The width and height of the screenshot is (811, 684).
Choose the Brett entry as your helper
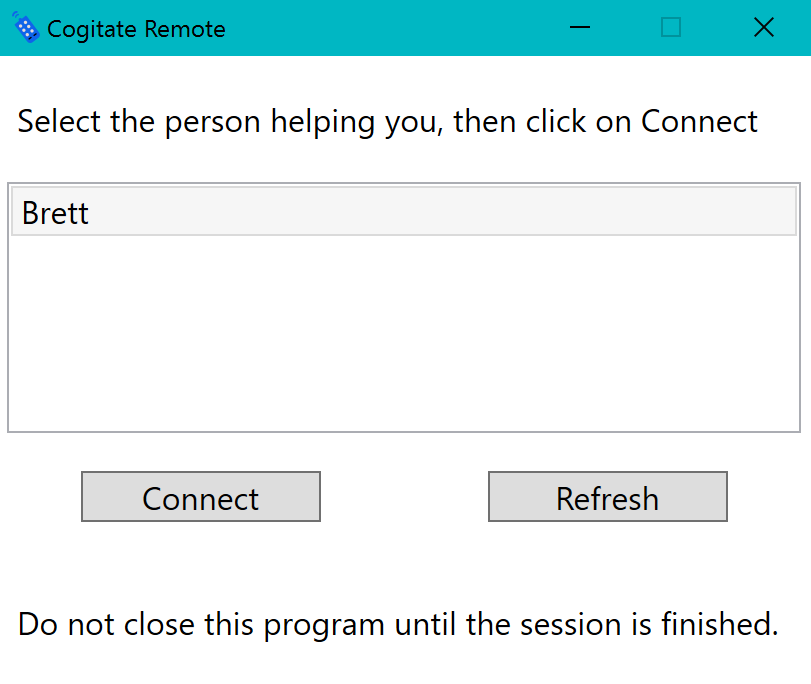[404, 212]
